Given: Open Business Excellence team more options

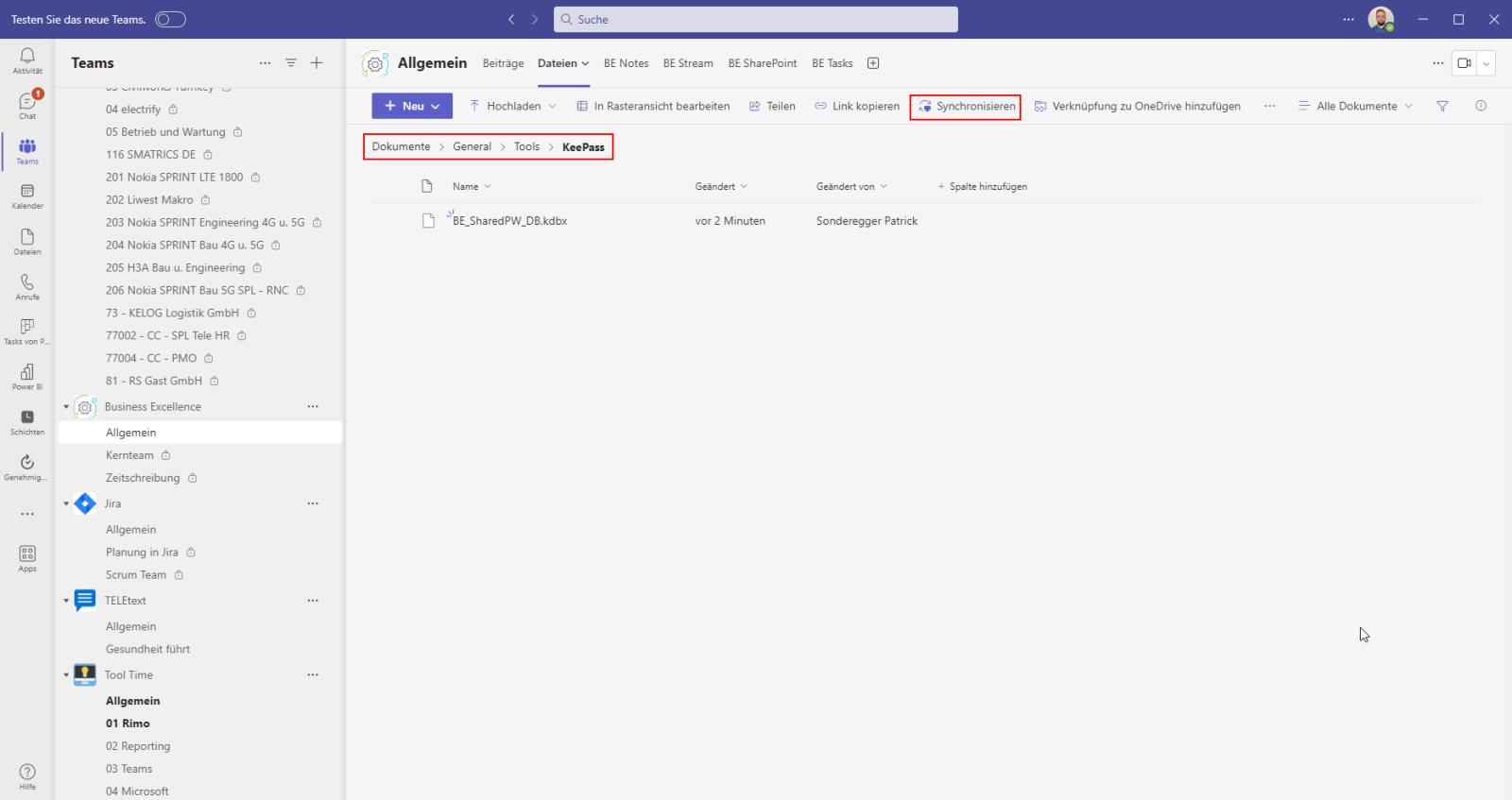Looking at the screenshot, I should [x=313, y=407].
